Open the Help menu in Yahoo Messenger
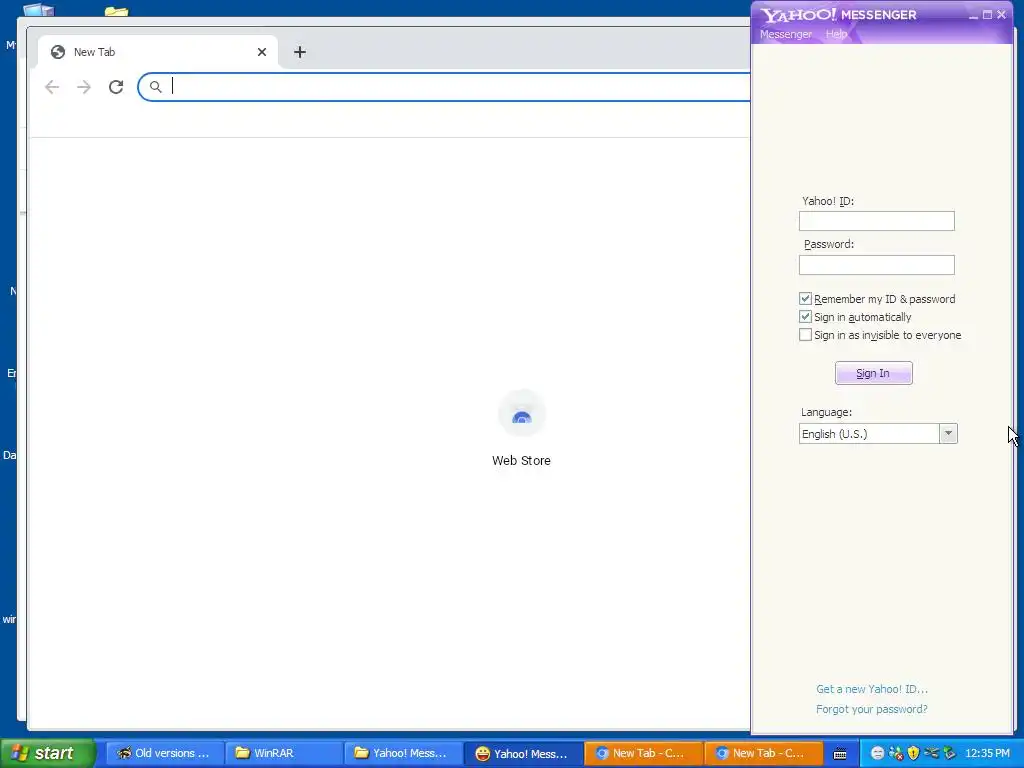 (x=836, y=34)
